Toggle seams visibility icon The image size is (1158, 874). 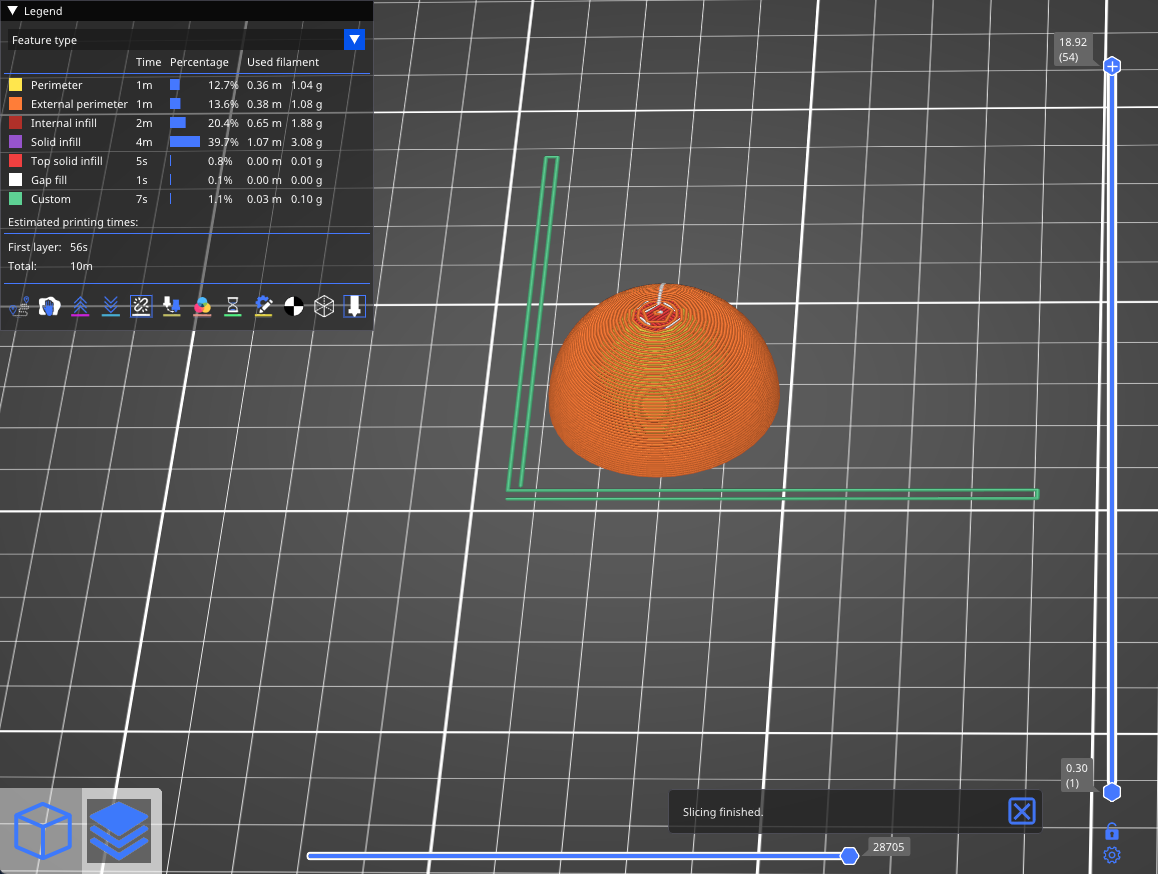point(141,307)
